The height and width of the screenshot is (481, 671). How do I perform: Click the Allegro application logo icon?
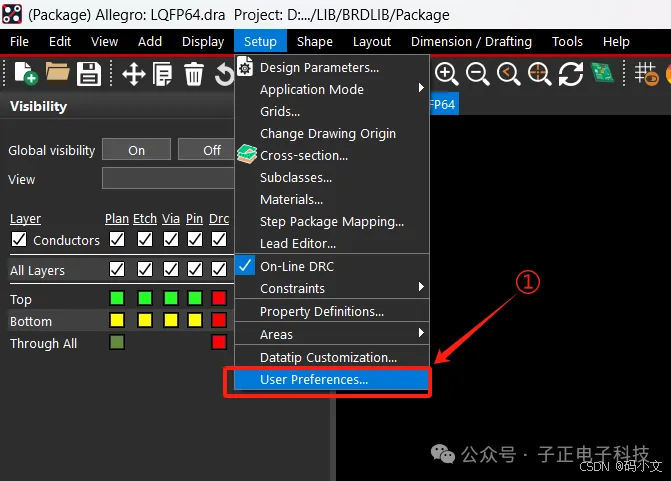pyautogui.click(x=12, y=14)
